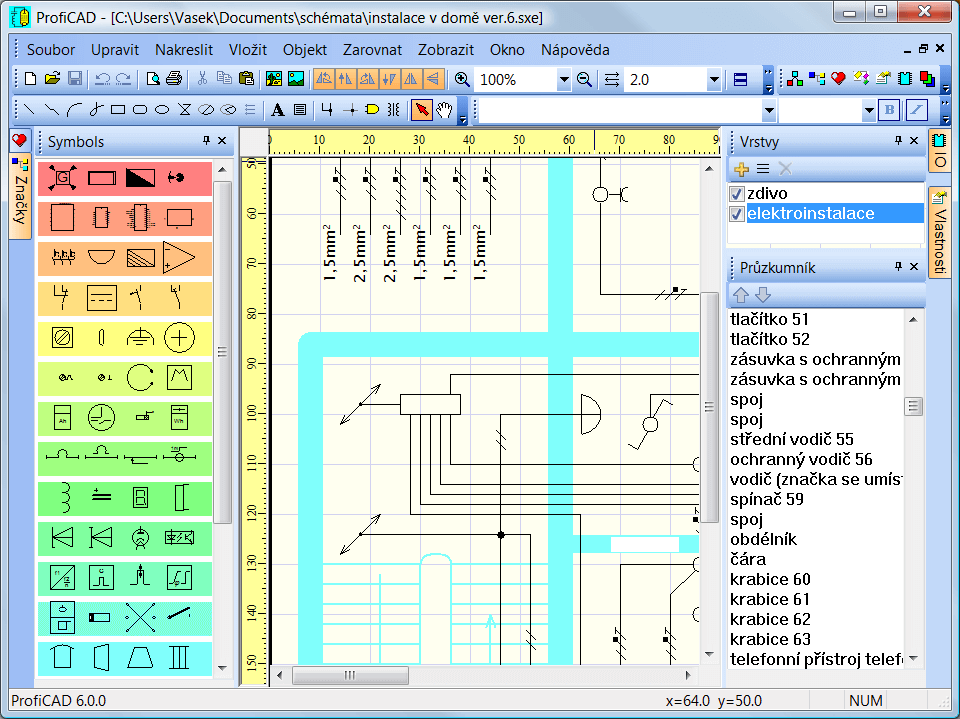Open the Upravit menu

point(115,50)
